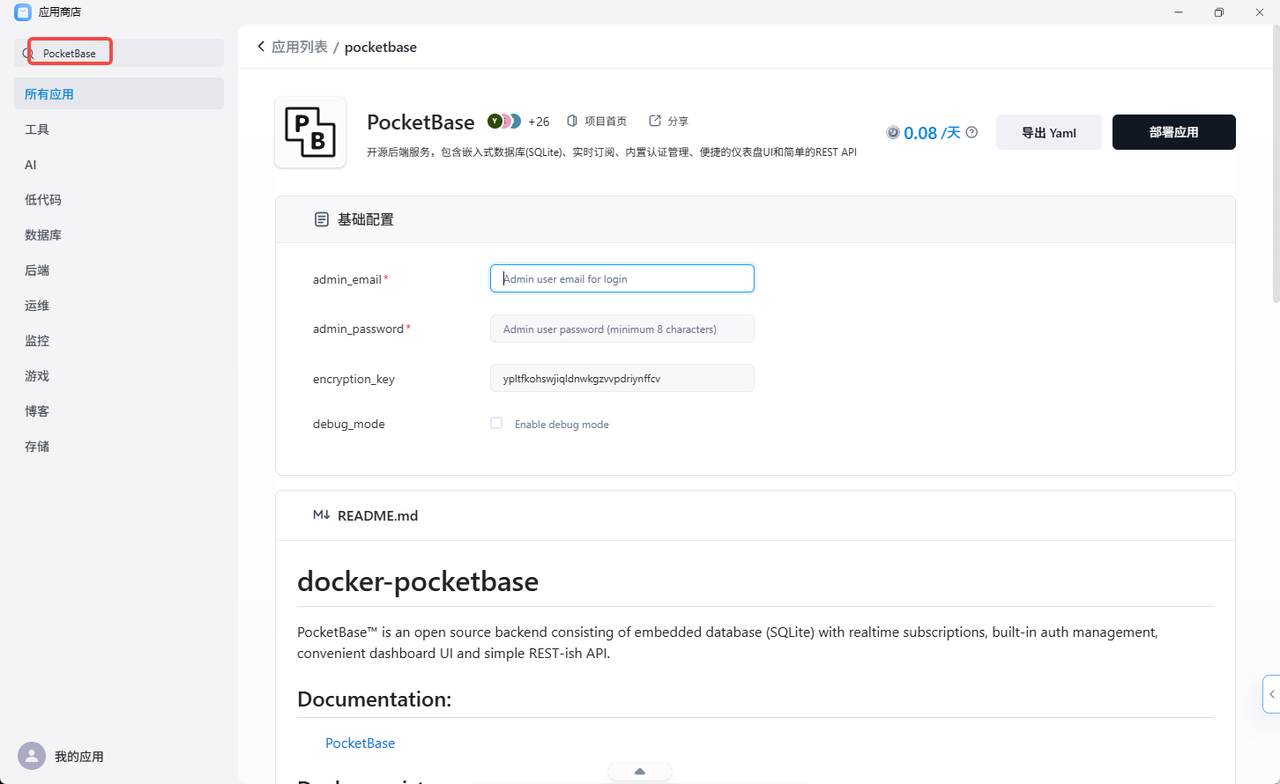Click the price help question icon

pos(972,132)
